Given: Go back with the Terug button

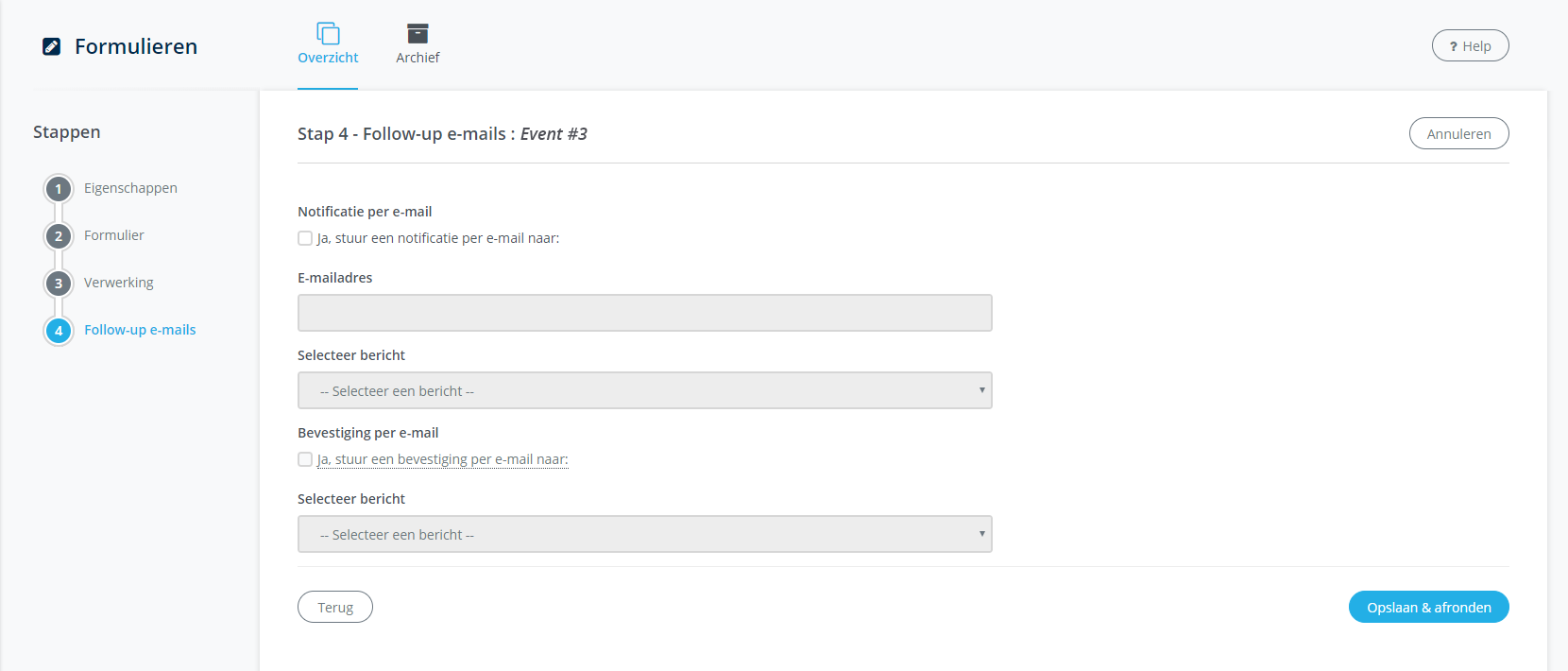Looking at the screenshot, I should (335, 607).
